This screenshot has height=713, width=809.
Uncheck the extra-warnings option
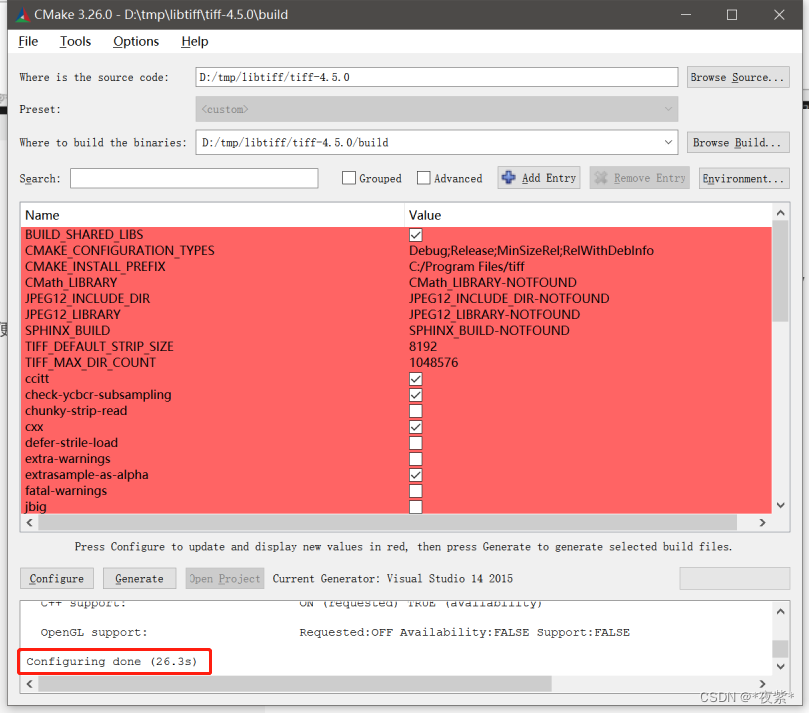[x=416, y=459]
